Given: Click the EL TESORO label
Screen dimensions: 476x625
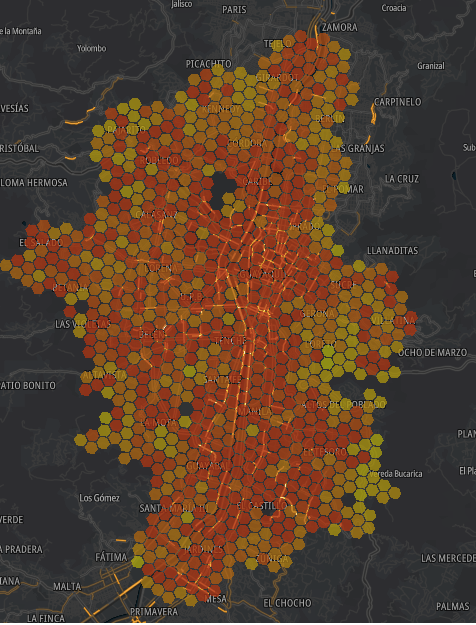Looking at the screenshot, I should pos(325,452).
